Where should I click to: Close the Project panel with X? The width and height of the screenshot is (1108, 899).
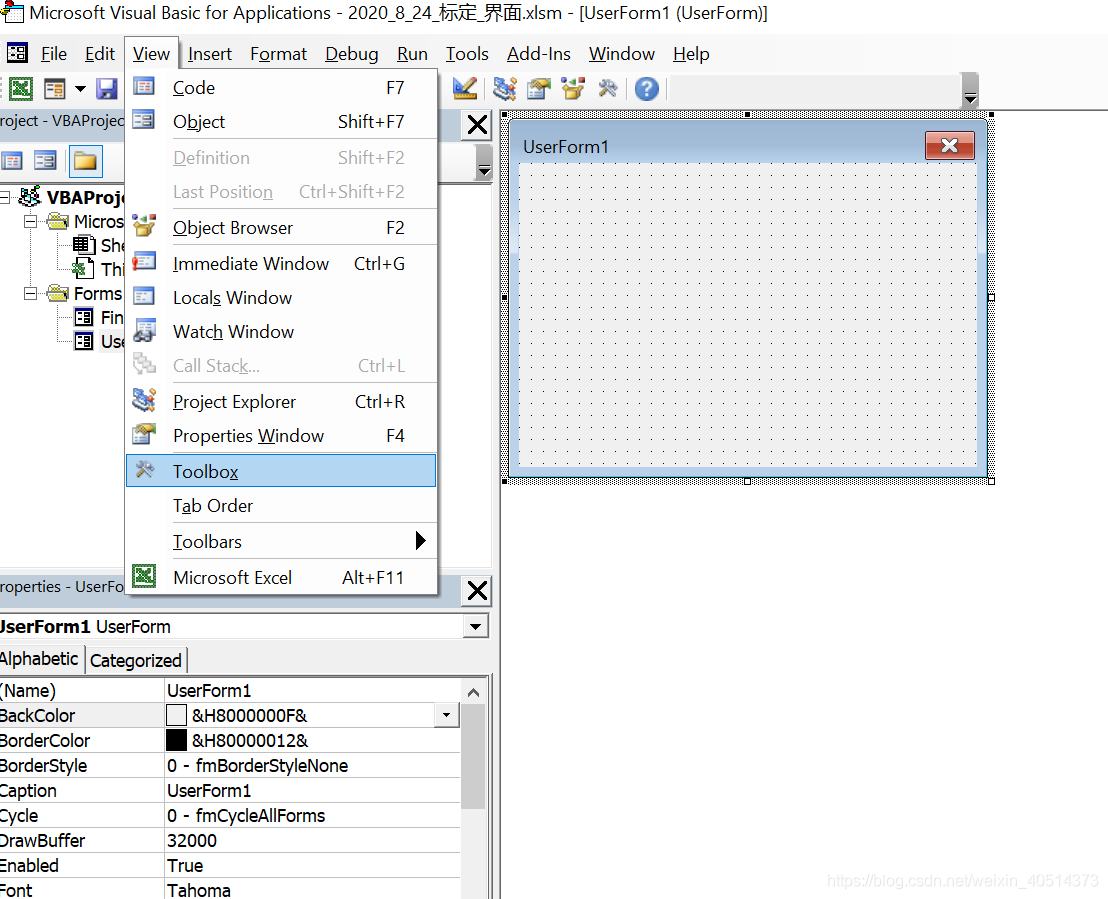[x=478, y=125]
